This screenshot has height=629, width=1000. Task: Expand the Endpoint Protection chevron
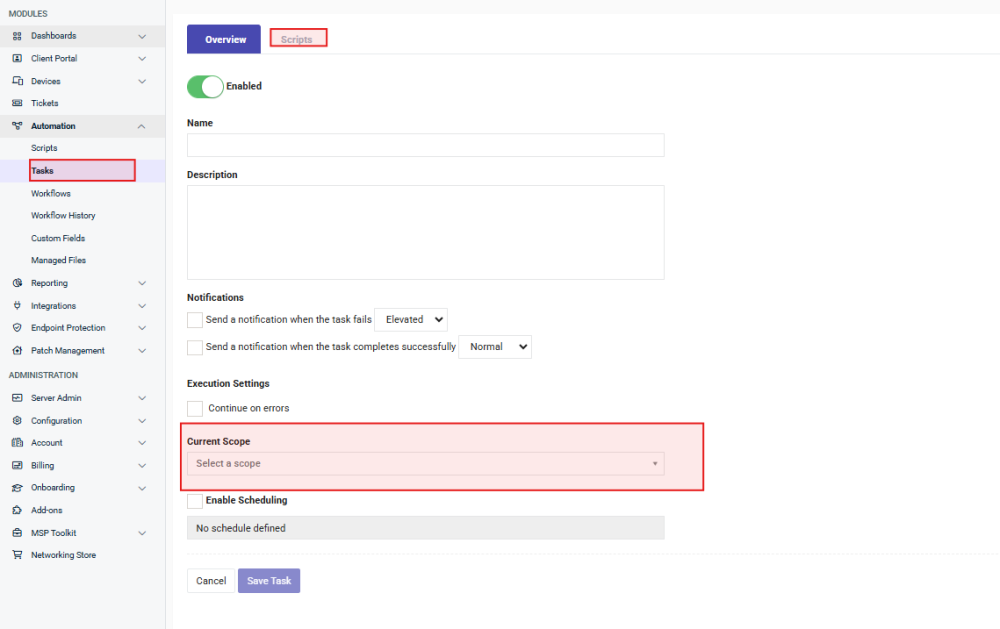coord(142,328)
